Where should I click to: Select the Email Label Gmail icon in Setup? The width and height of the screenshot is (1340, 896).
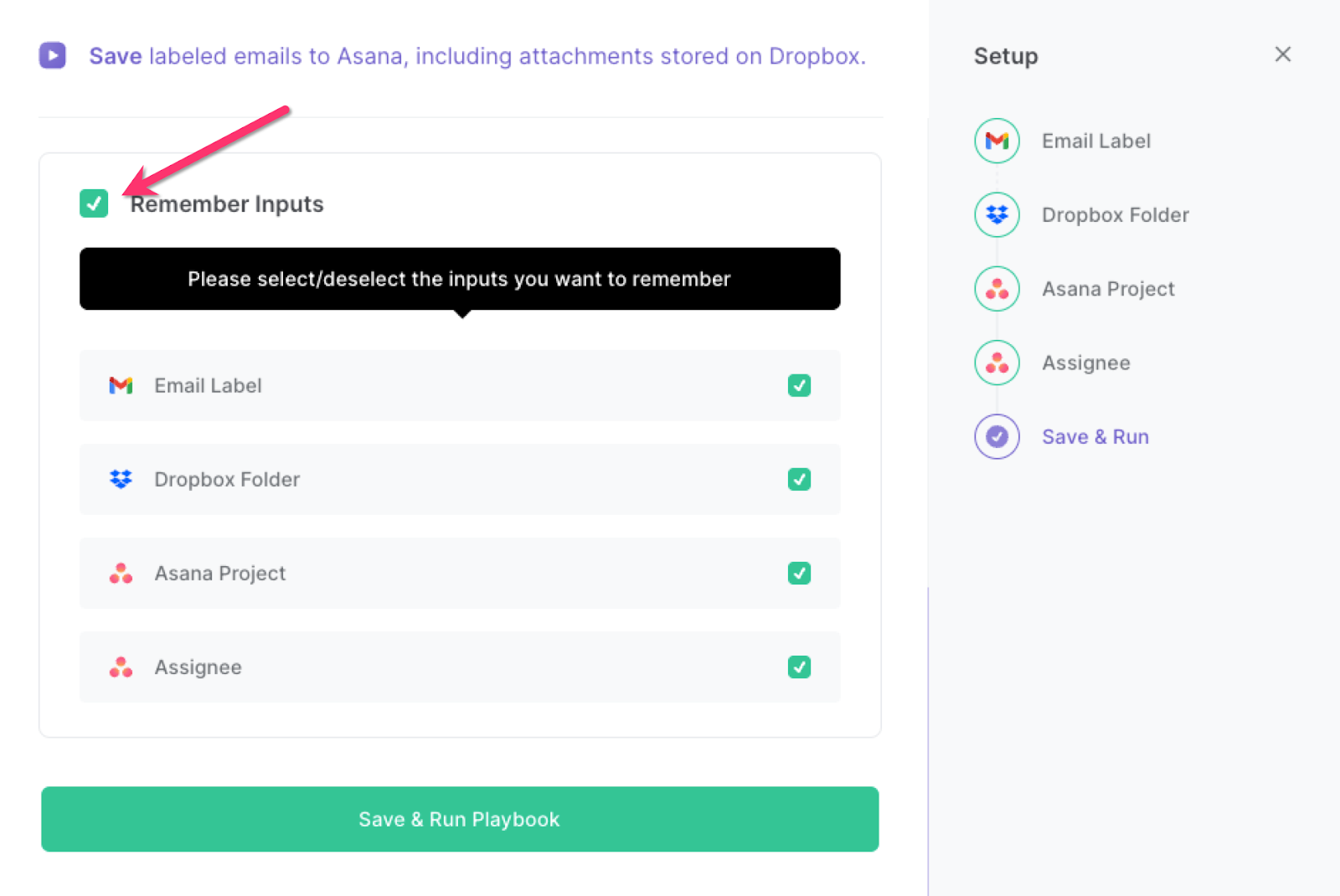[996, 141]
